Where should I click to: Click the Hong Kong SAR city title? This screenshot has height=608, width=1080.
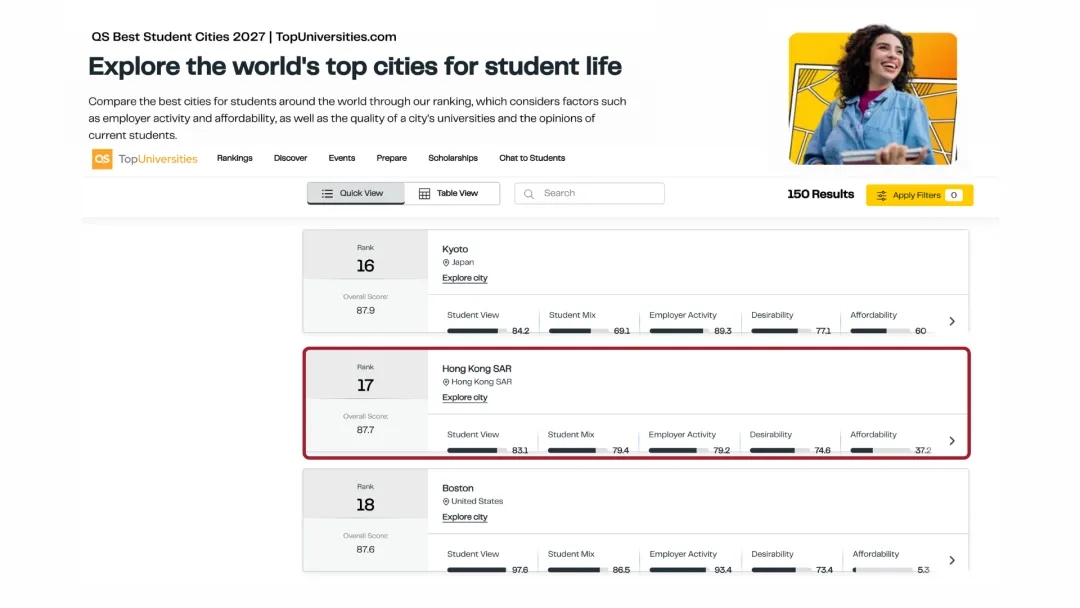(477, 369)
